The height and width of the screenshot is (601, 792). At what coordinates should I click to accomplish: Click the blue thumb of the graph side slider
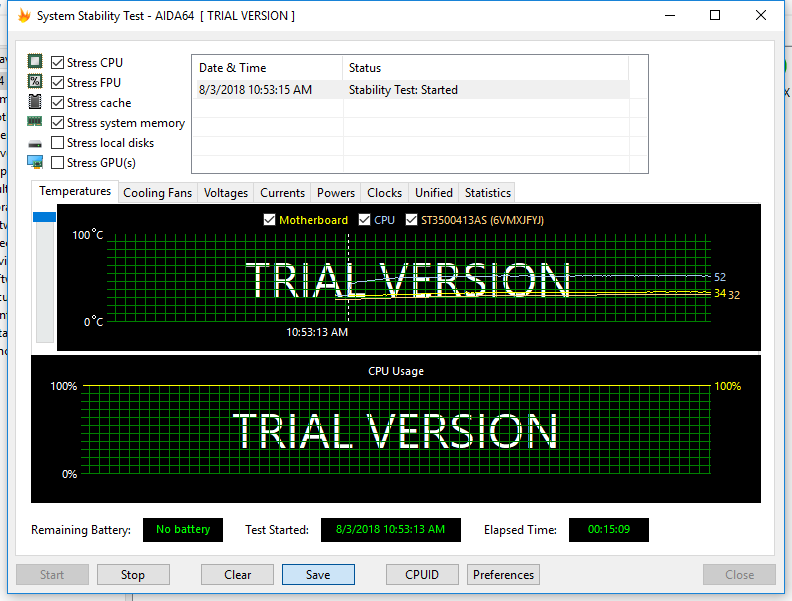(x=44, y=217)
